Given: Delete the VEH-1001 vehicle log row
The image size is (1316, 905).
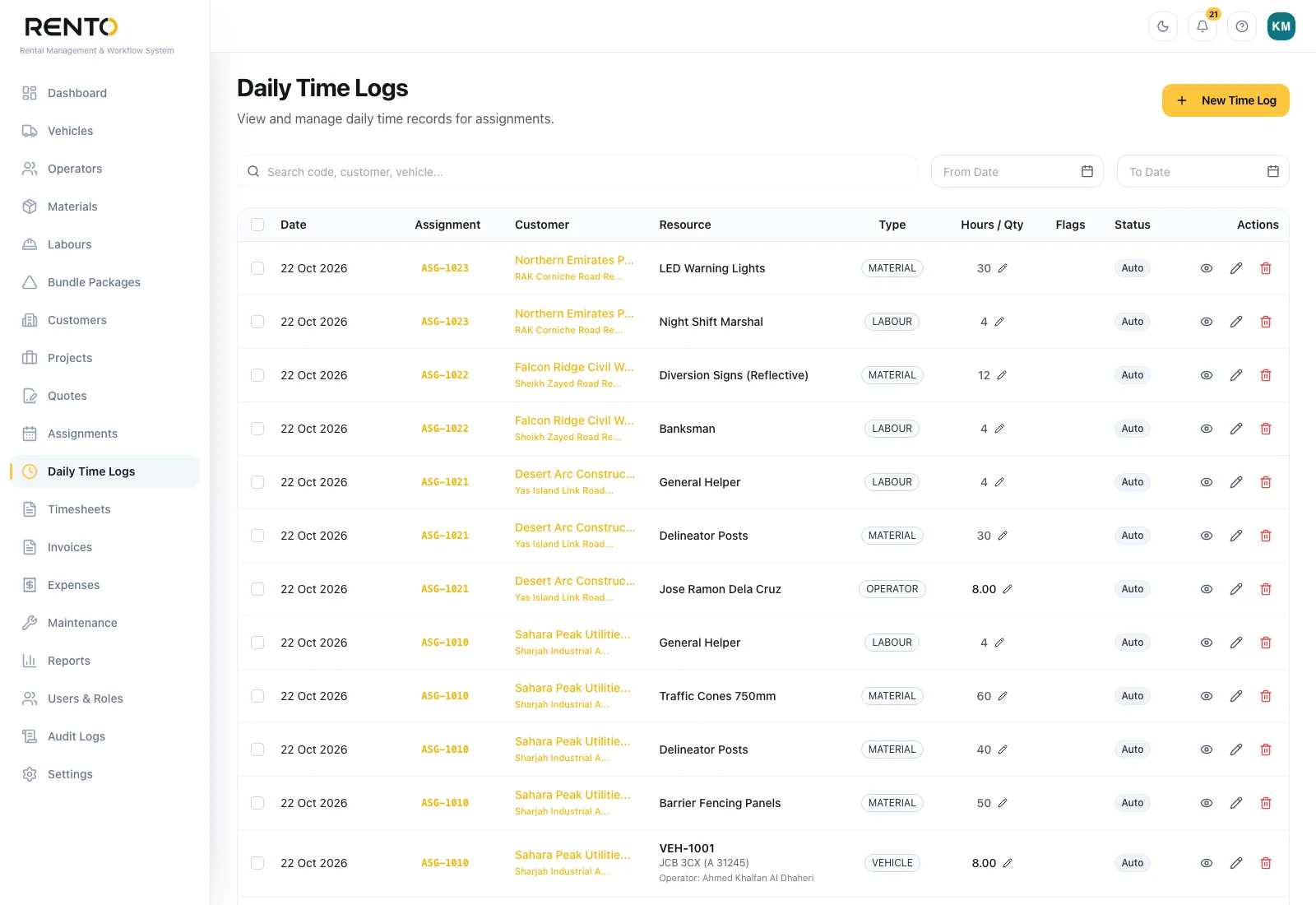Looking at the screenshot, I should click(x=1266, y=863).
